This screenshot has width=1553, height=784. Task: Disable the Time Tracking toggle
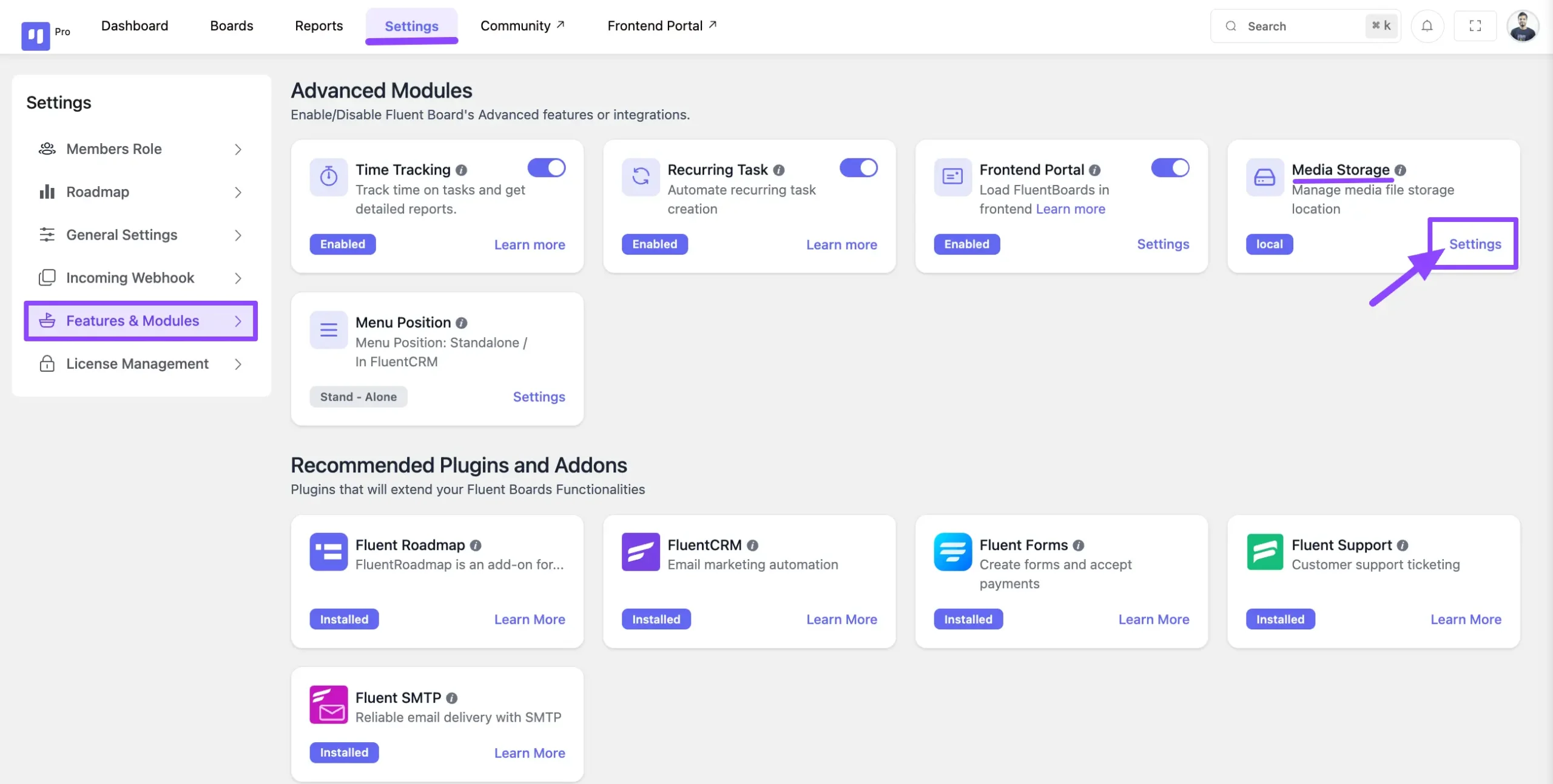coord(546,168)
